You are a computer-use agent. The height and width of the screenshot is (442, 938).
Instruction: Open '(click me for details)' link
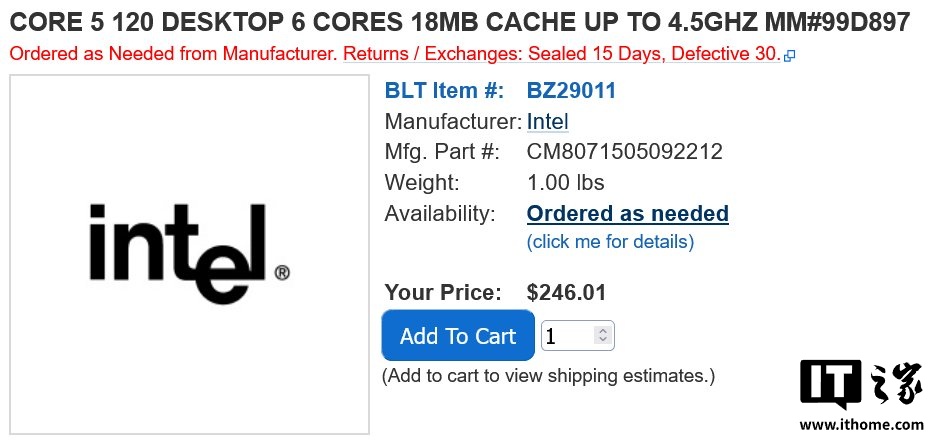610,242
